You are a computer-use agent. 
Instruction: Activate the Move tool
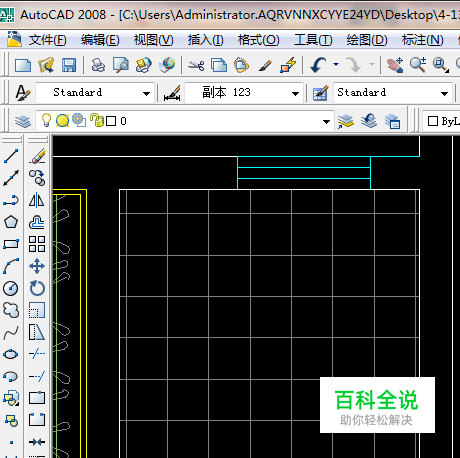[x=37, y=266]
